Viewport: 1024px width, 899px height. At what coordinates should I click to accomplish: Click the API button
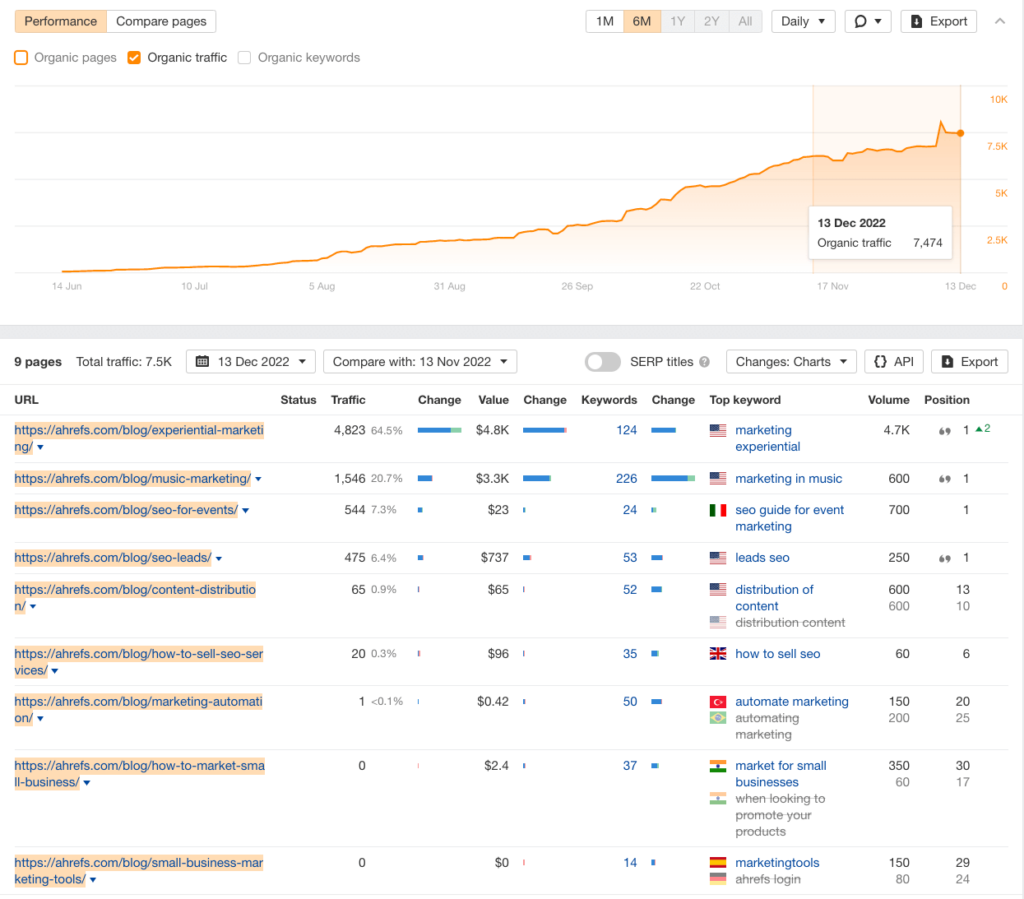[893, 362]
